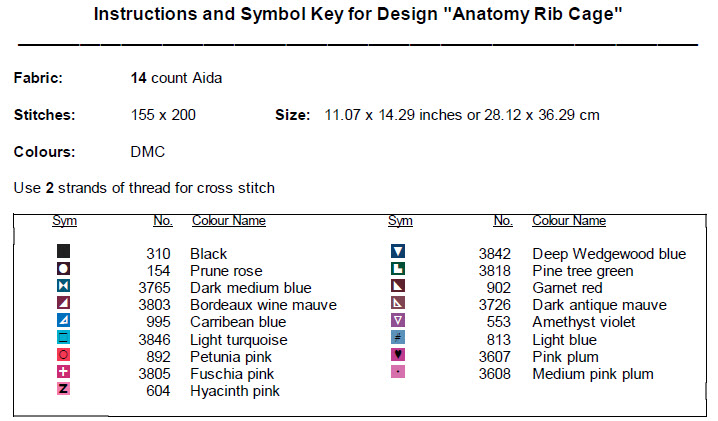Image resolution: width=718 pixels, height=421 pixels.
Task: Select the Amethyst violet triangle symbol
Action: 398,321
